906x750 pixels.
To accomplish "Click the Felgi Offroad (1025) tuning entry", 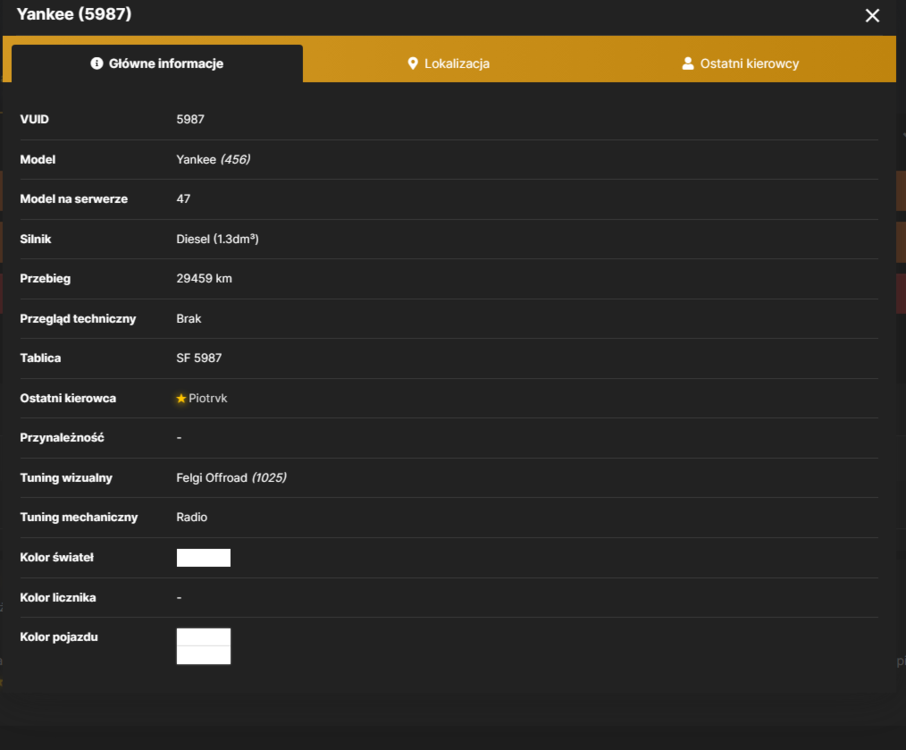I will click(231, 478).
